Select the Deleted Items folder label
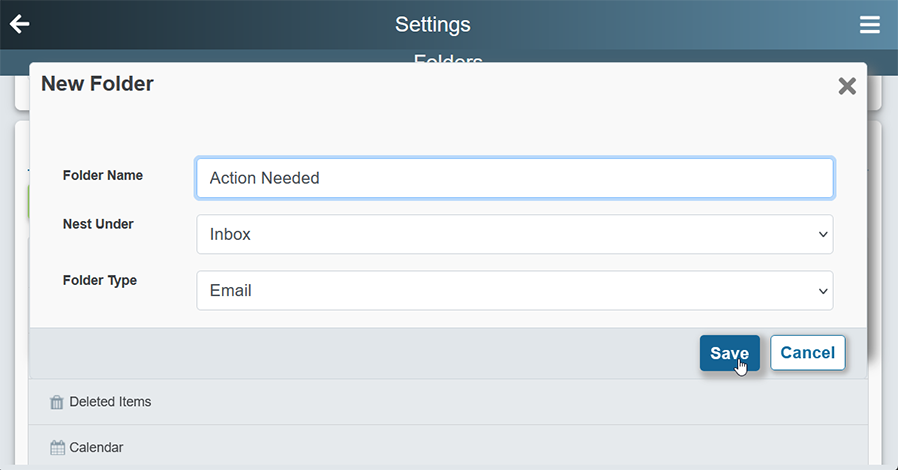Image resolution: width=898 pixels, height=470 pixels. tap(110, 402)
